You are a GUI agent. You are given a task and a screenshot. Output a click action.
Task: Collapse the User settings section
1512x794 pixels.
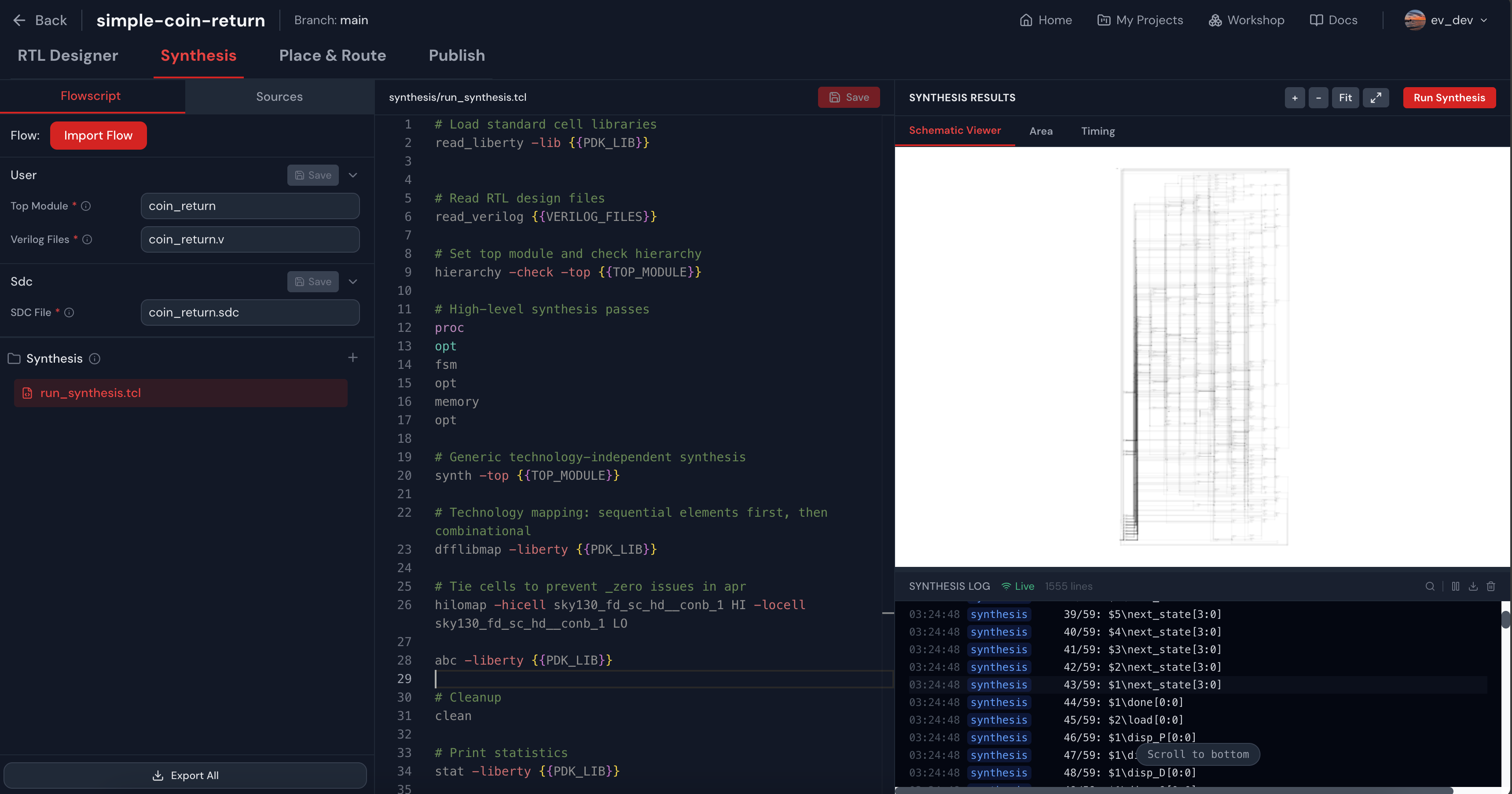coord(353,175)
